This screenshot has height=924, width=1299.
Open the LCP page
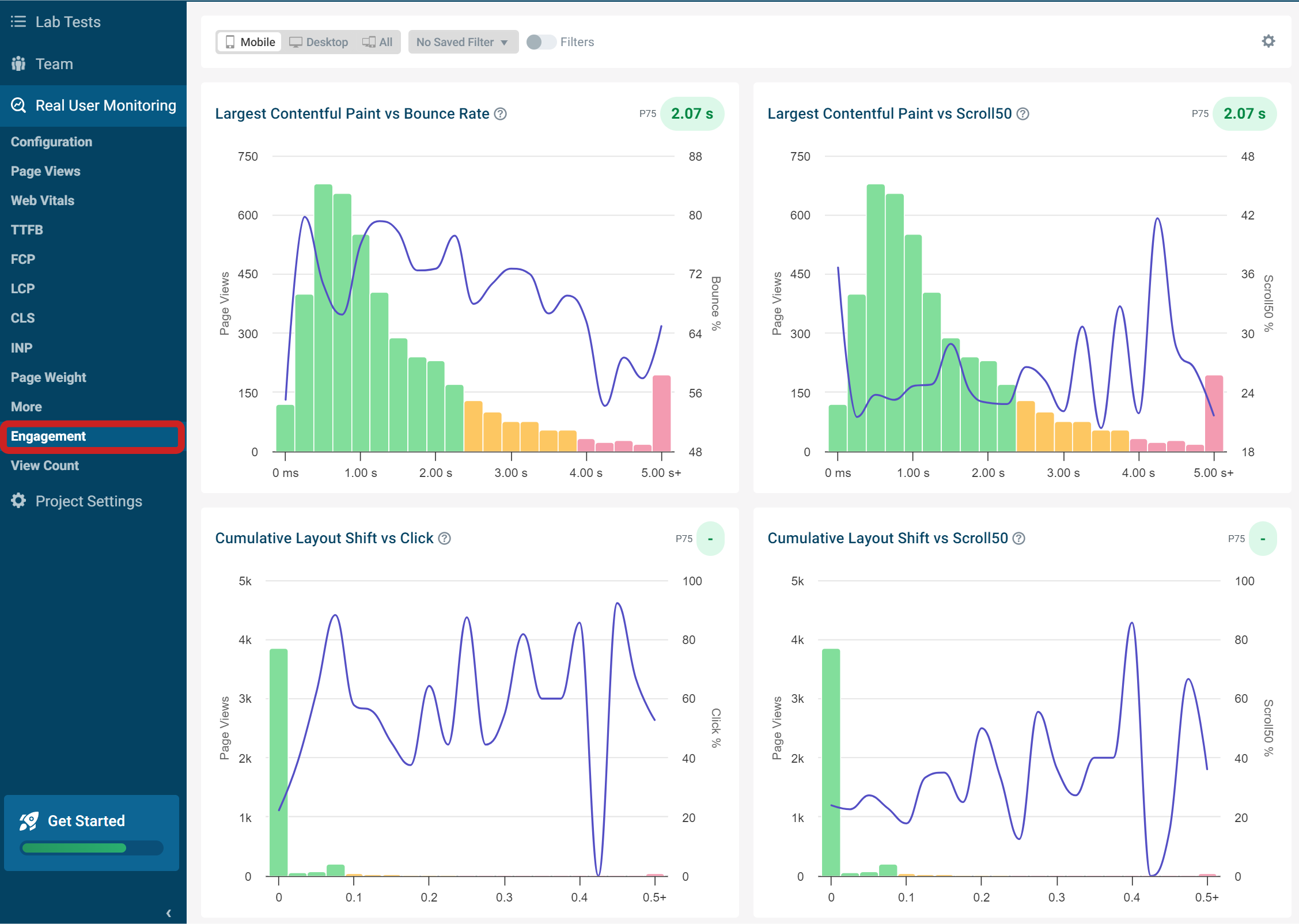(x=23, y=289)
